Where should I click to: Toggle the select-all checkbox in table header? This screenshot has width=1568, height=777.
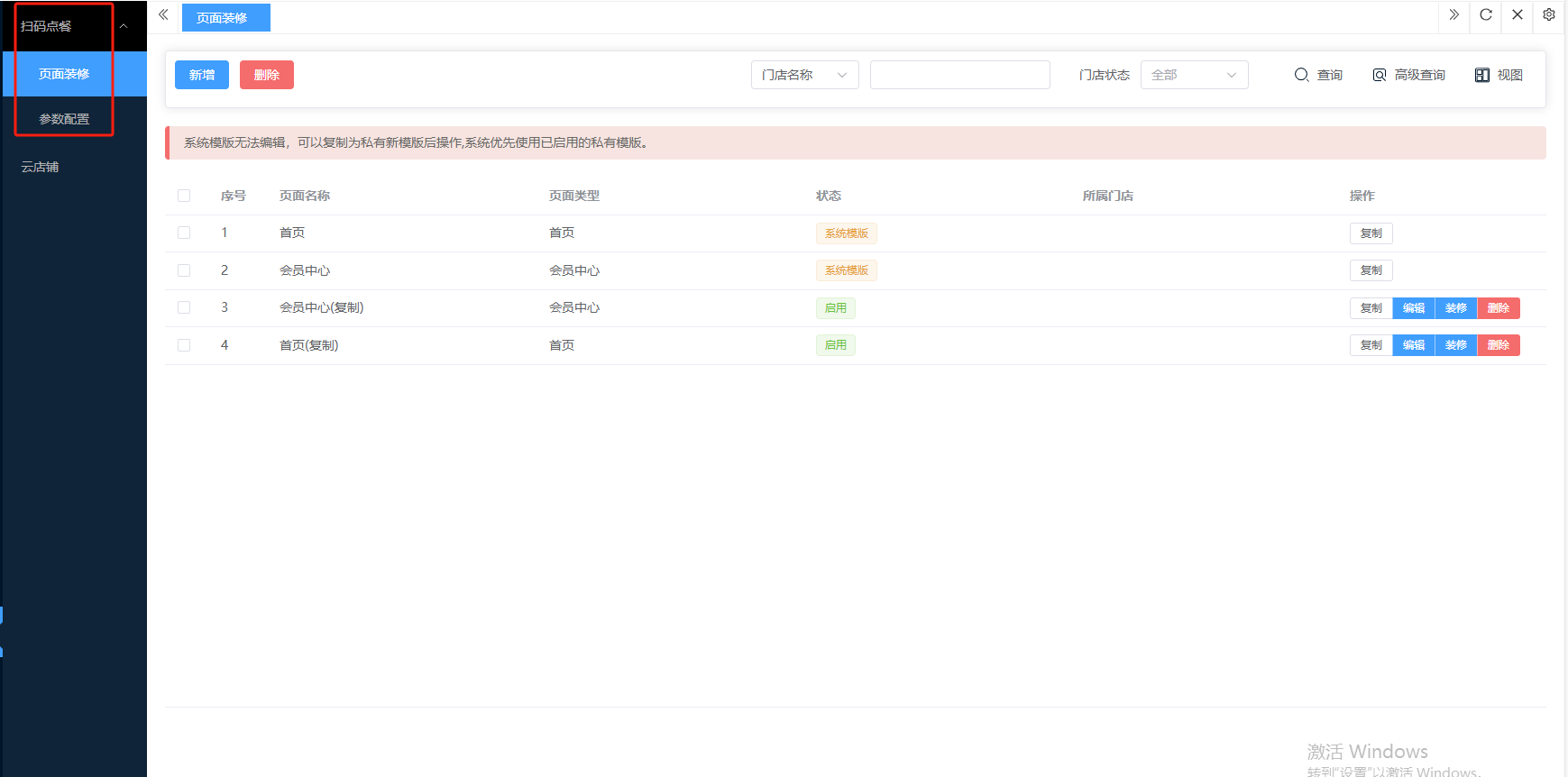tap(184, 196)
